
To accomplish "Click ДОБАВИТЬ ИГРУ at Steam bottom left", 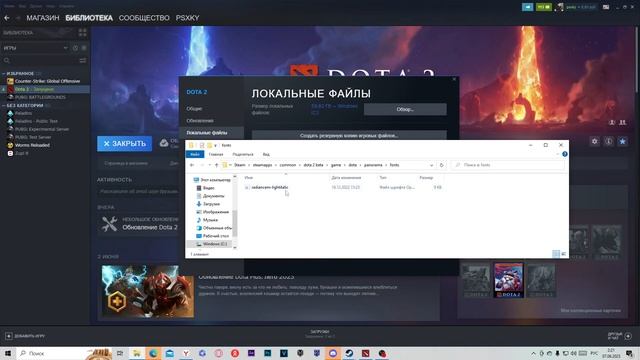I will point(25,336).
